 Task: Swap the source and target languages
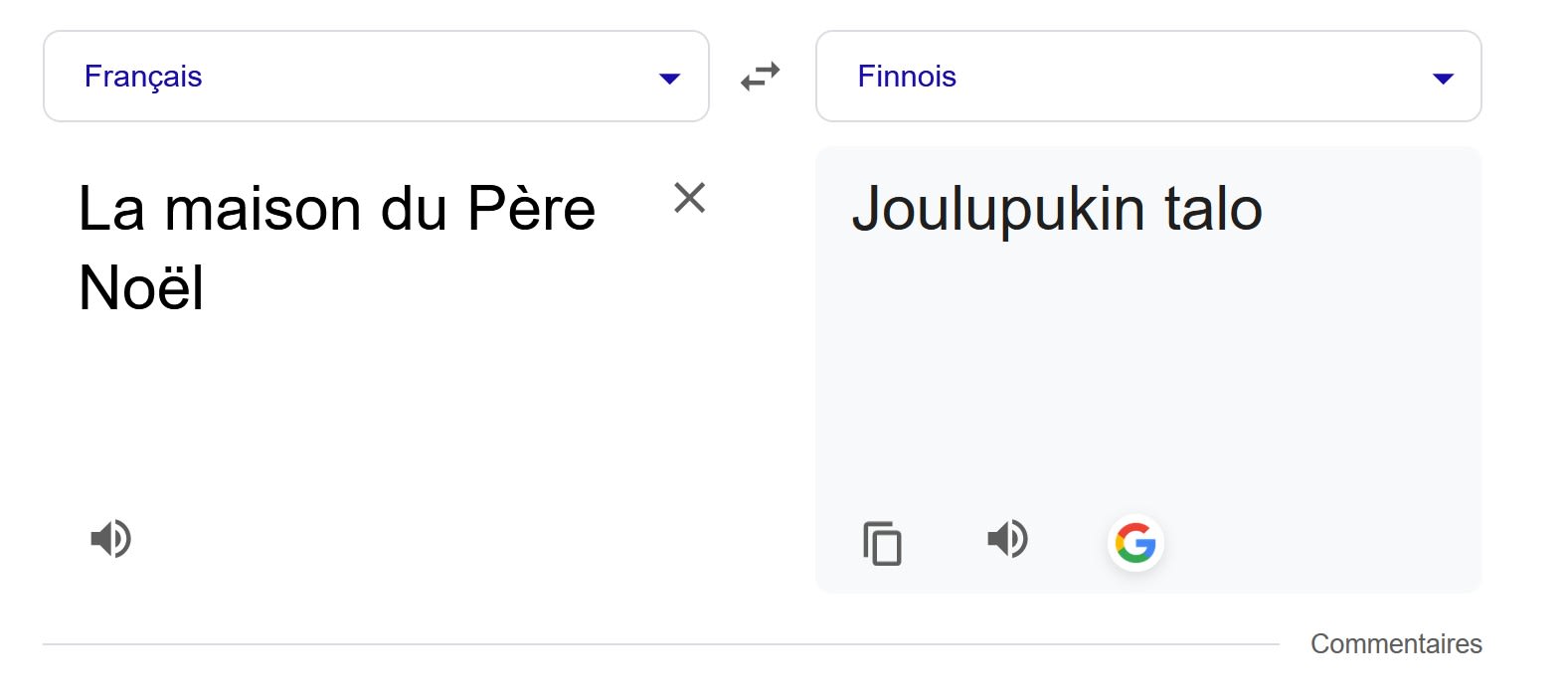tap(761, 77)
